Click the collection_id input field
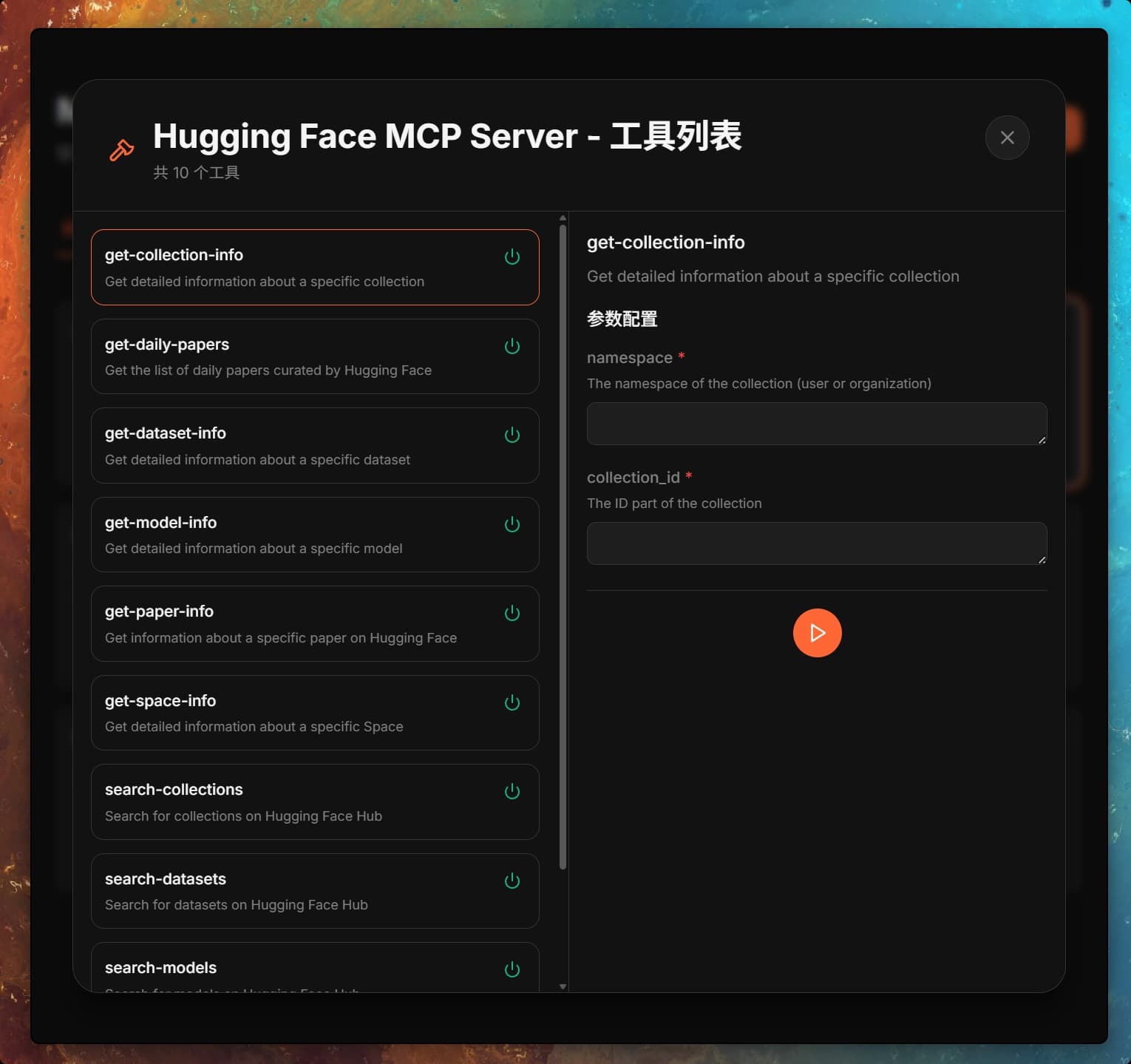The image size is (1131, 1064). [x=817, y=543]
